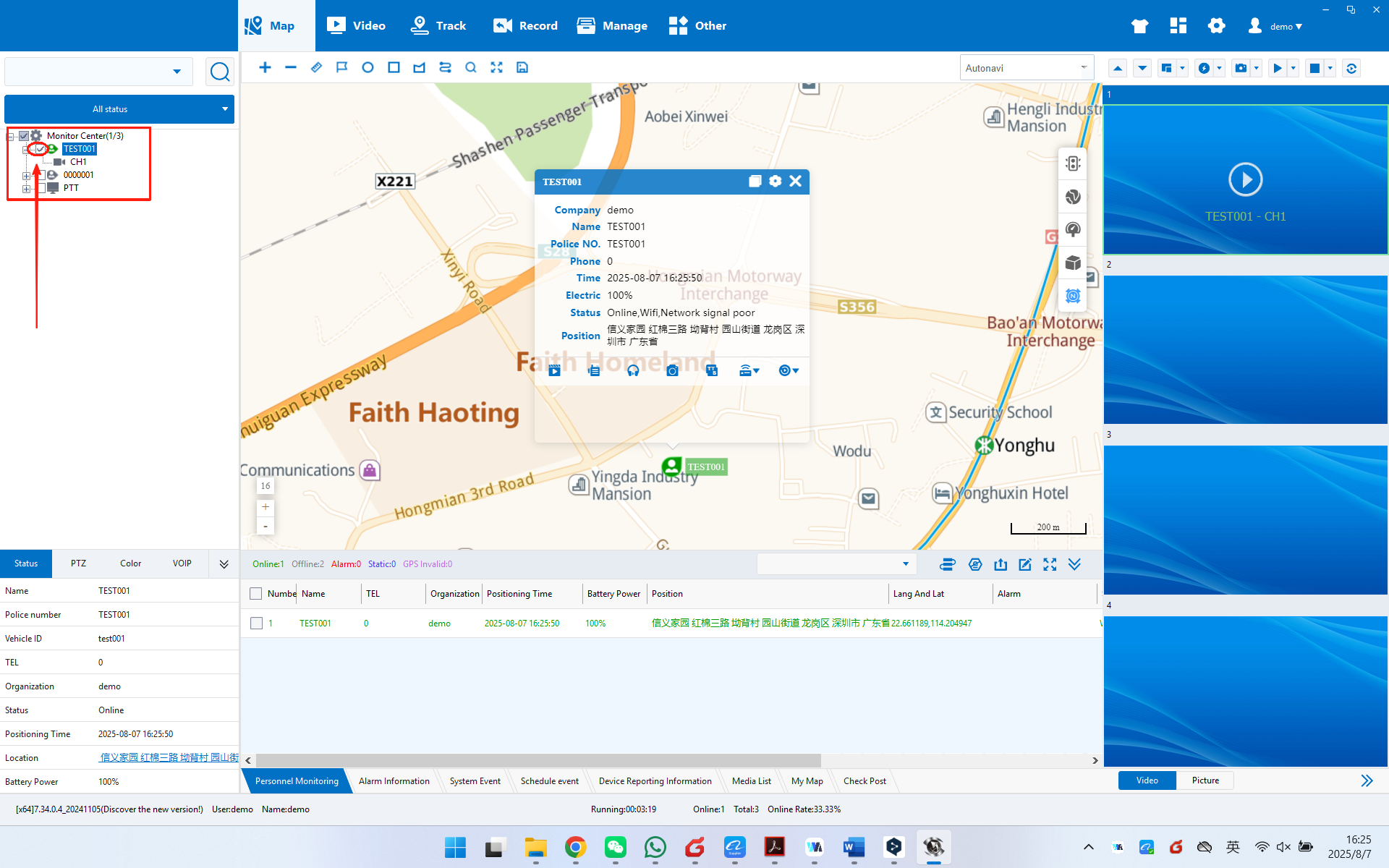
Task: Open the Track menu tab
Action: click(x=438, y=26)
